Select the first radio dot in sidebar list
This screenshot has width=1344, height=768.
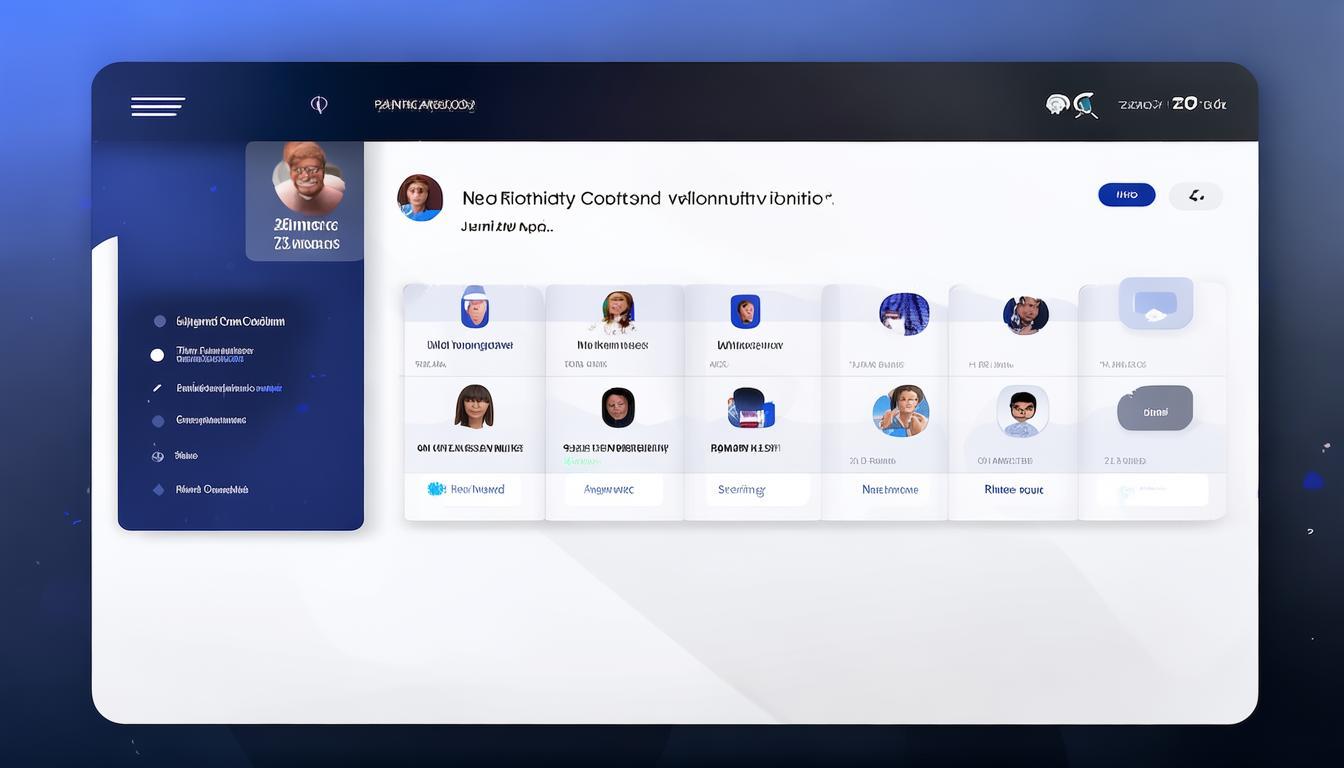click(159, 321)
